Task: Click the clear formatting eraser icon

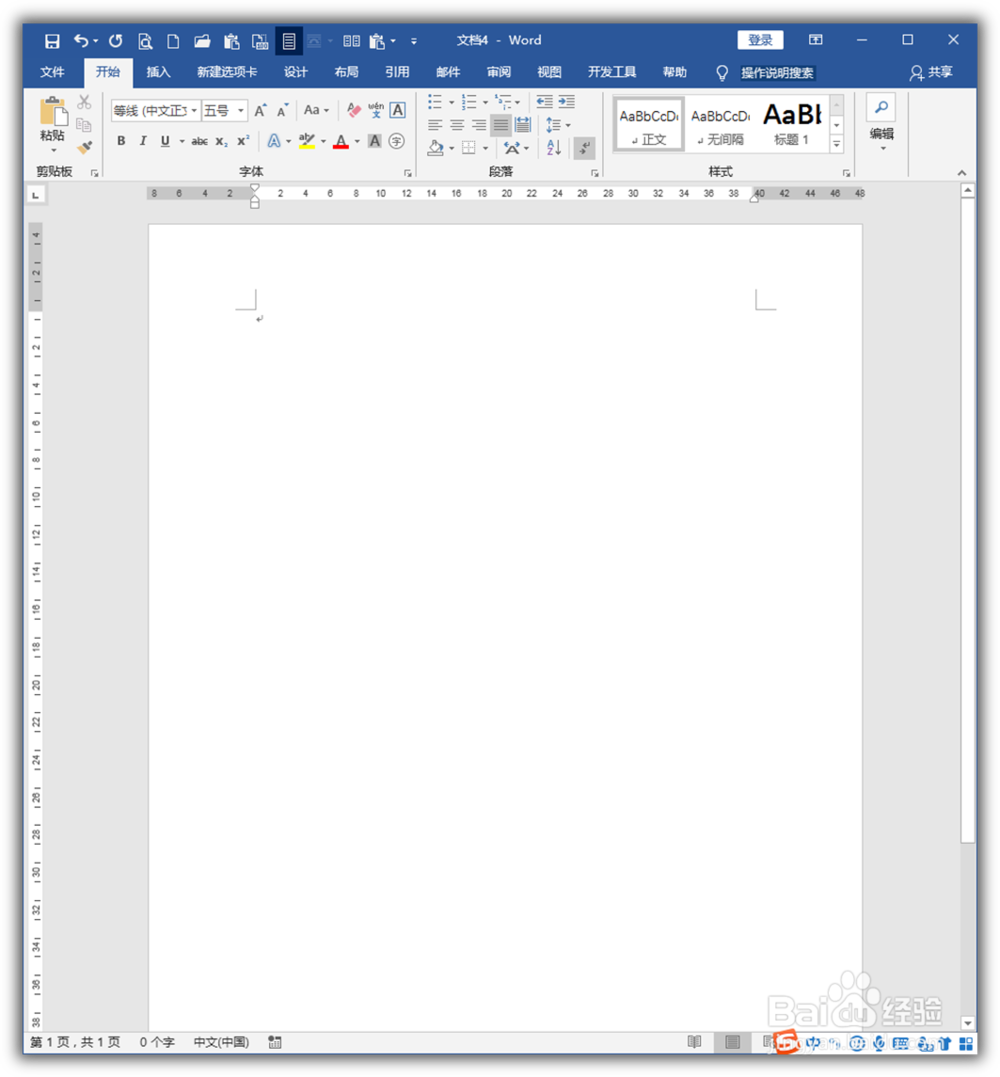Action: [353, 110]
